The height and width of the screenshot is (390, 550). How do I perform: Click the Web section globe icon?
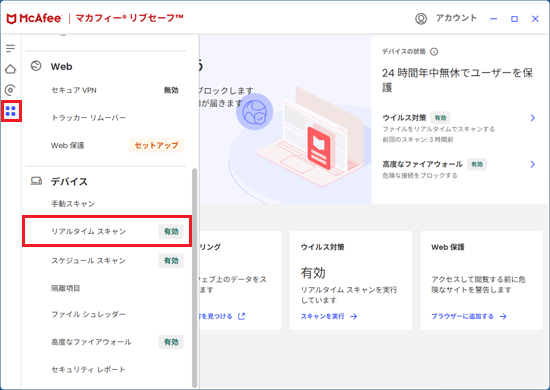tap(36, 66)
